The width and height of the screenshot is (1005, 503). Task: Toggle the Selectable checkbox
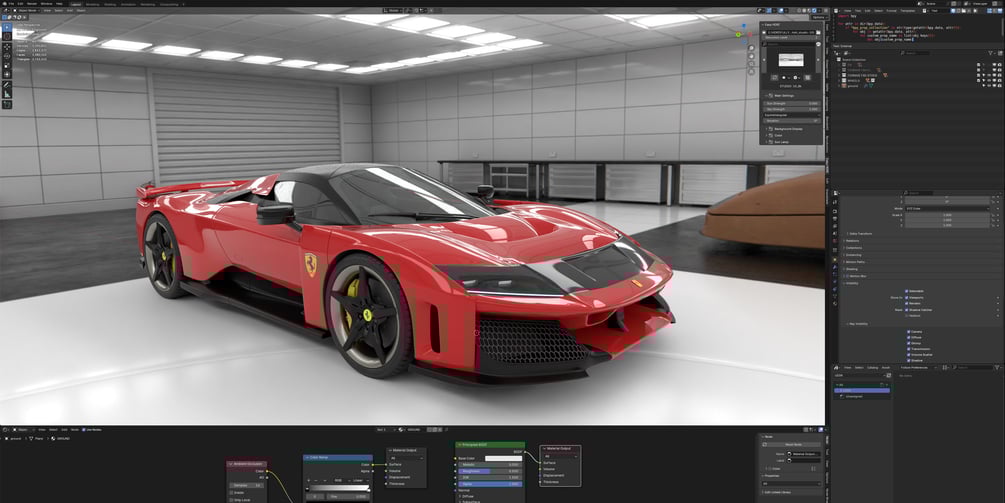907,291
